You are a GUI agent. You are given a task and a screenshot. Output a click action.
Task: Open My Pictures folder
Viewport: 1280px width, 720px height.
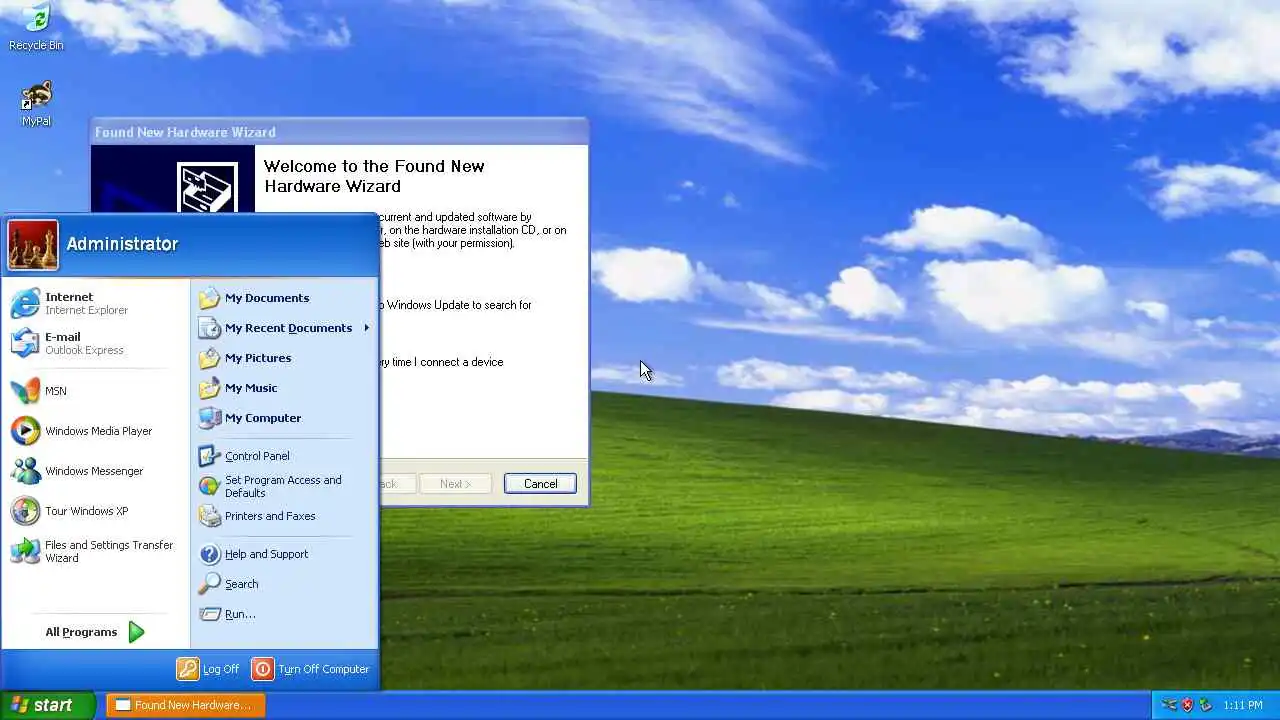click(x=284, y=358)
